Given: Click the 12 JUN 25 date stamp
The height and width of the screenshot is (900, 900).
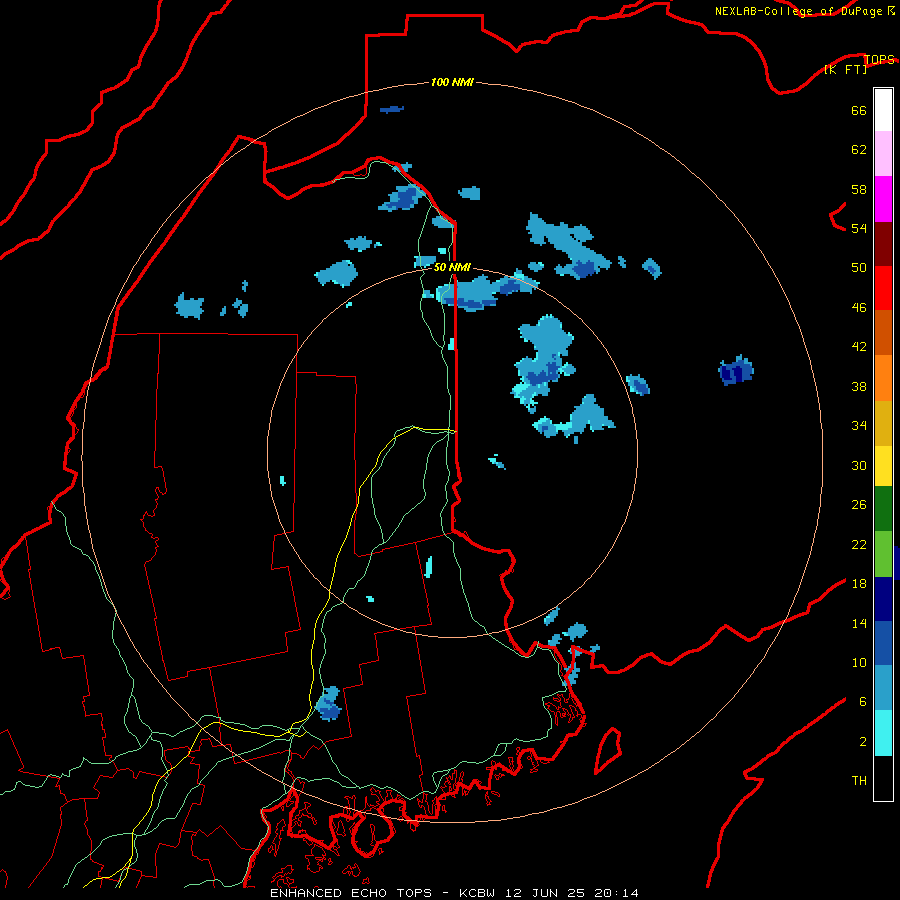Looking at the screenshot, I should click(x=545, y=893).
